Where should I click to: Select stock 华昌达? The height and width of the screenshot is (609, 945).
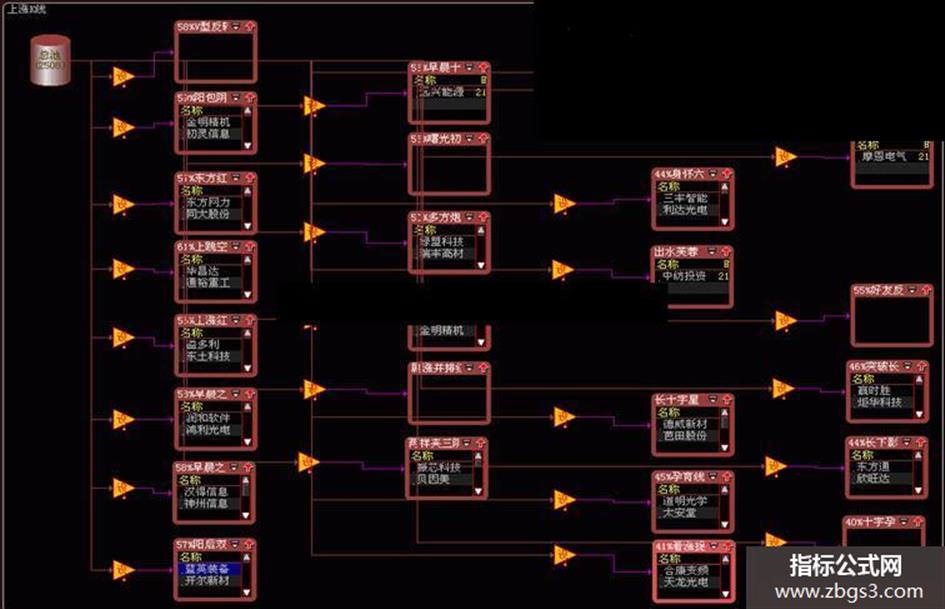click(202, 271)
